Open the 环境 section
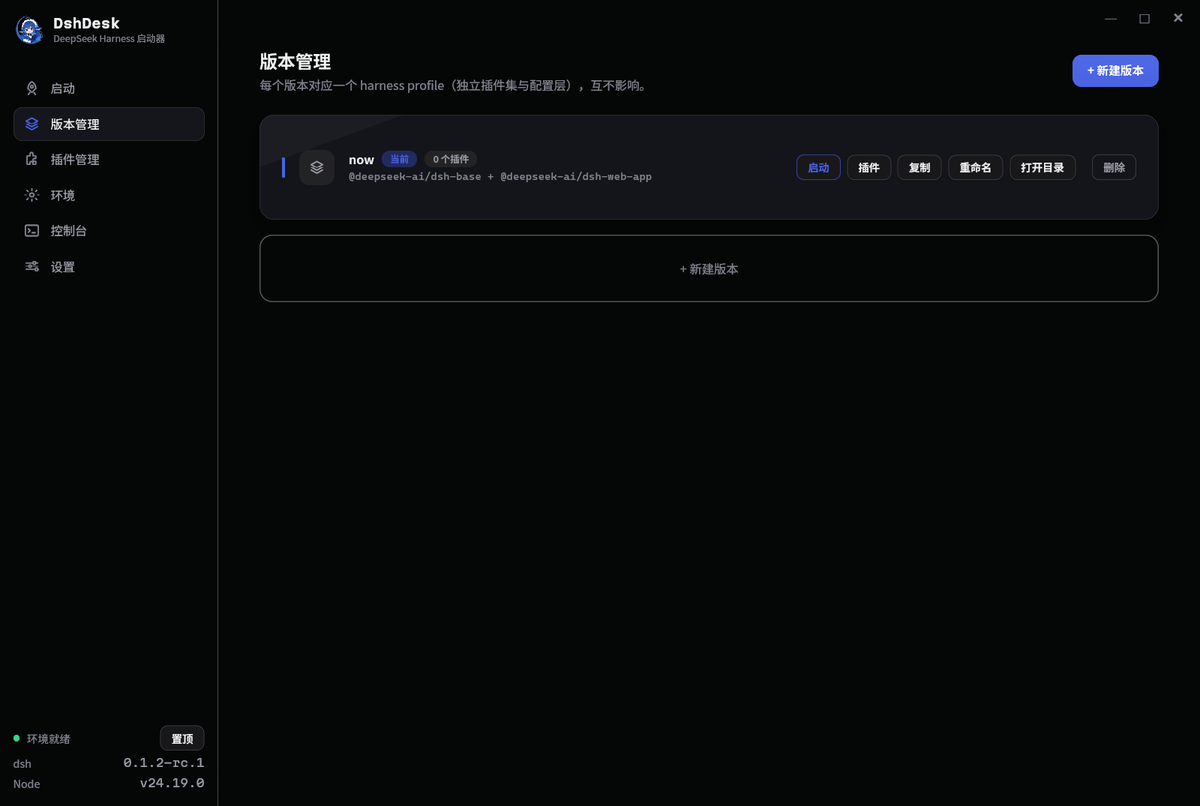This screenshot has height=806, width=1200. tap(109, 195)
